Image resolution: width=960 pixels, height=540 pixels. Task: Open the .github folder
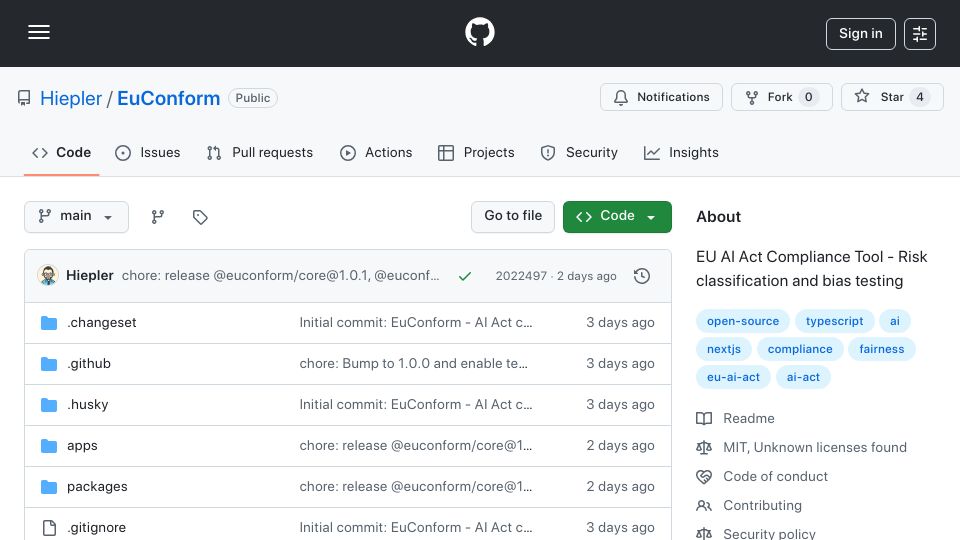(89, 364)
